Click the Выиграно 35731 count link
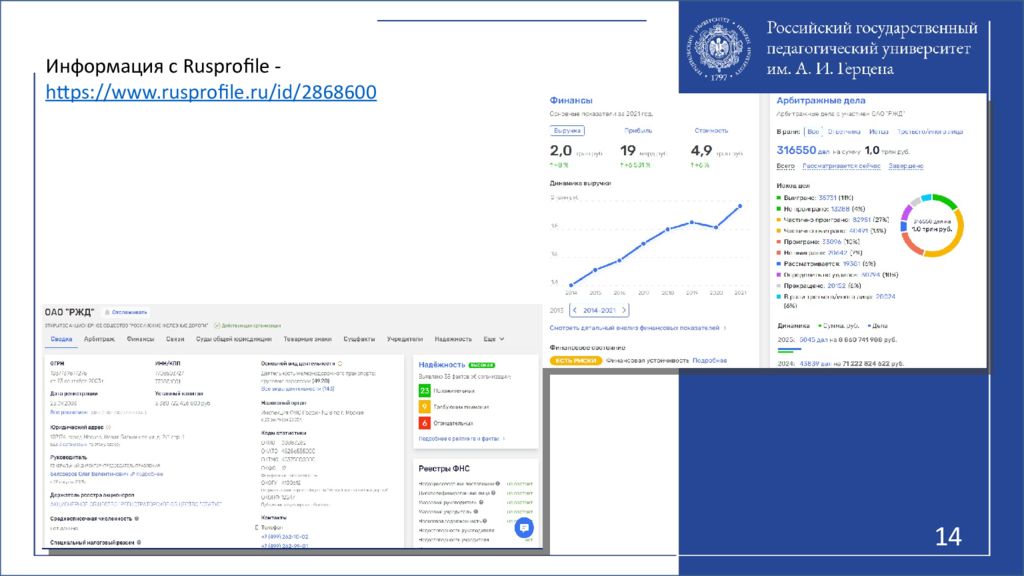This screenshot has width=1024, height=576. 827,197
